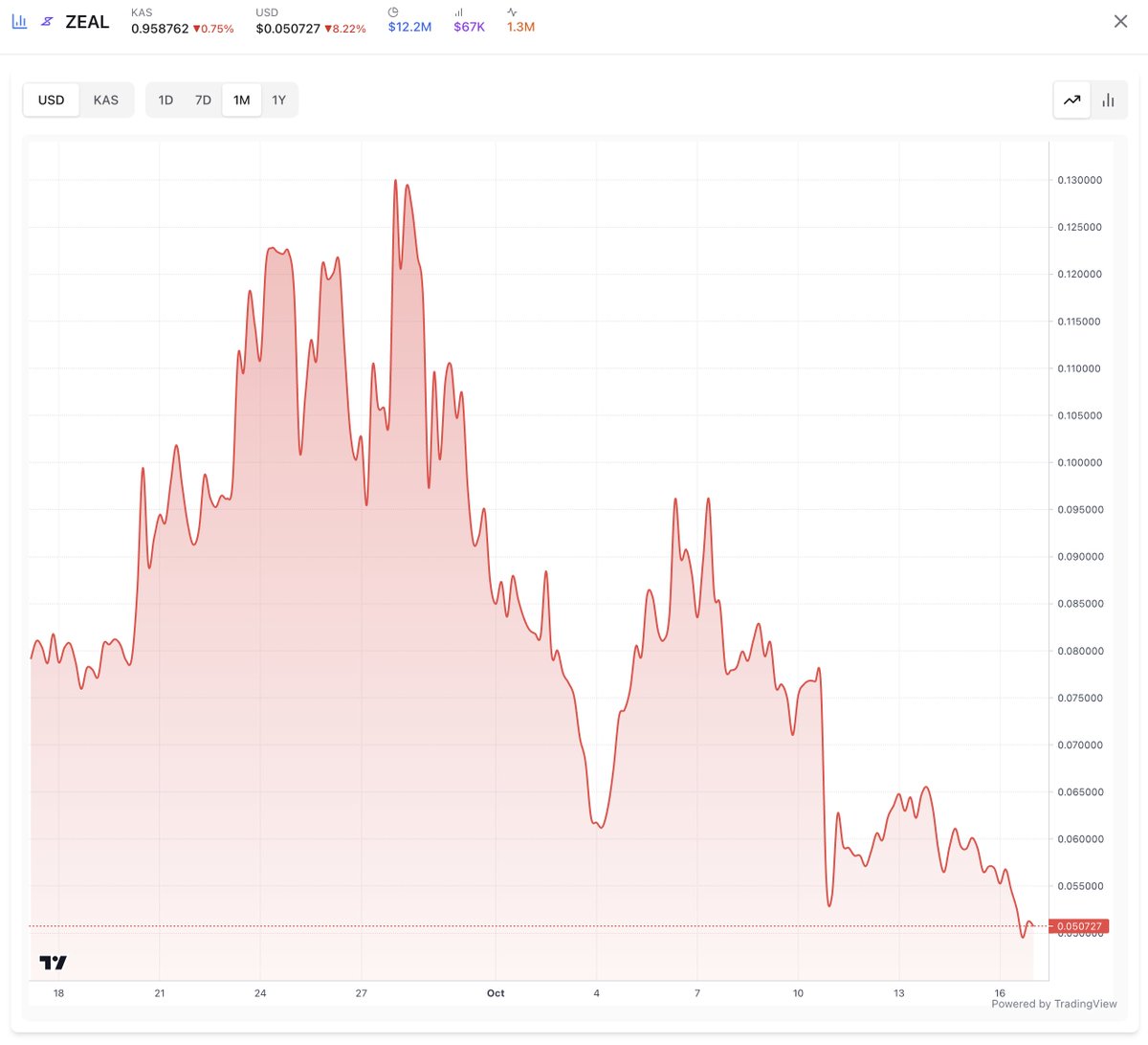Select the 1Y timeframe tab
Viewport: 1148px width, 1045px height.
click(278, 100)
